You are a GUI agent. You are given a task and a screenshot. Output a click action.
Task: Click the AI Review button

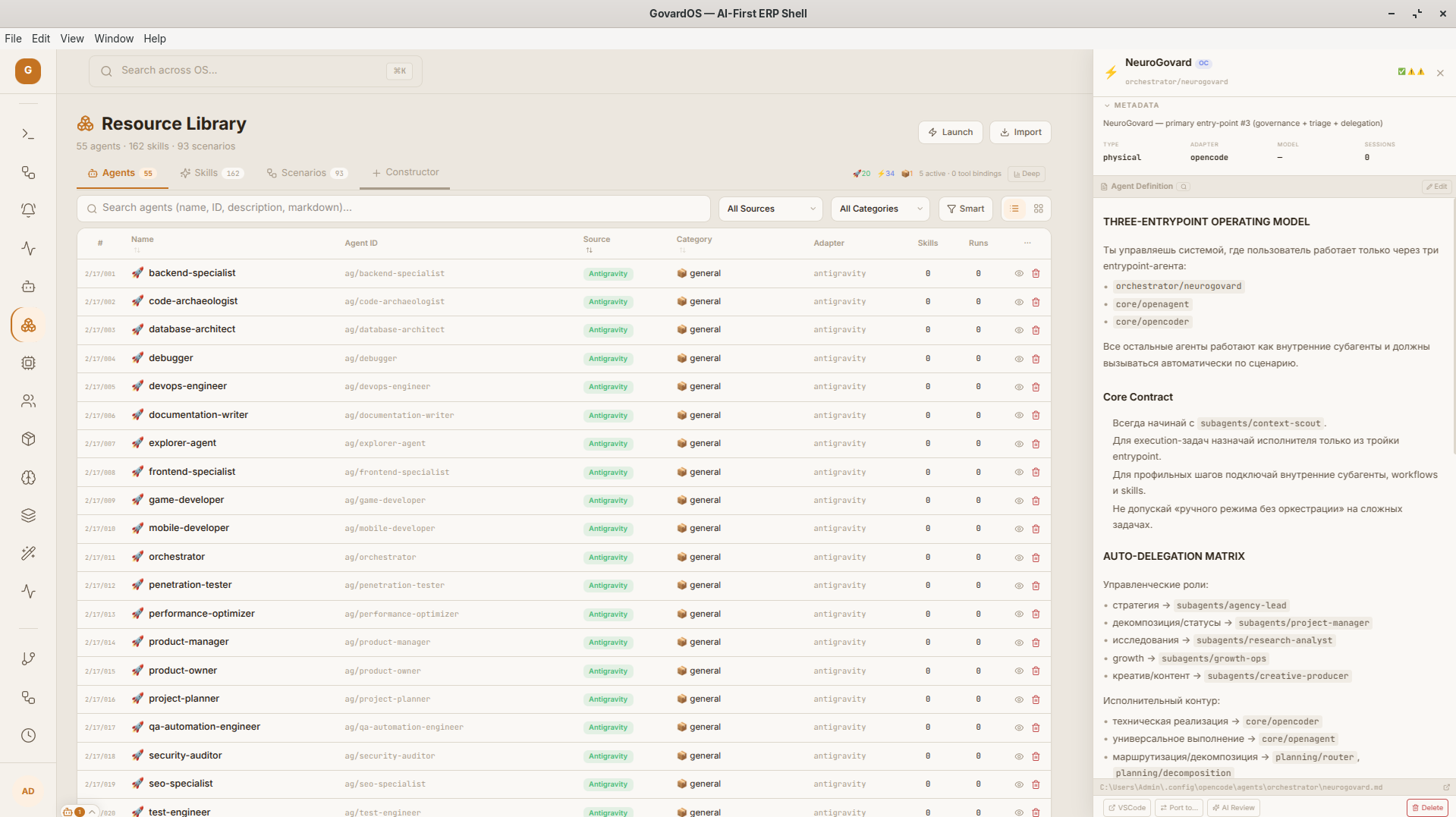point(1233,808)
